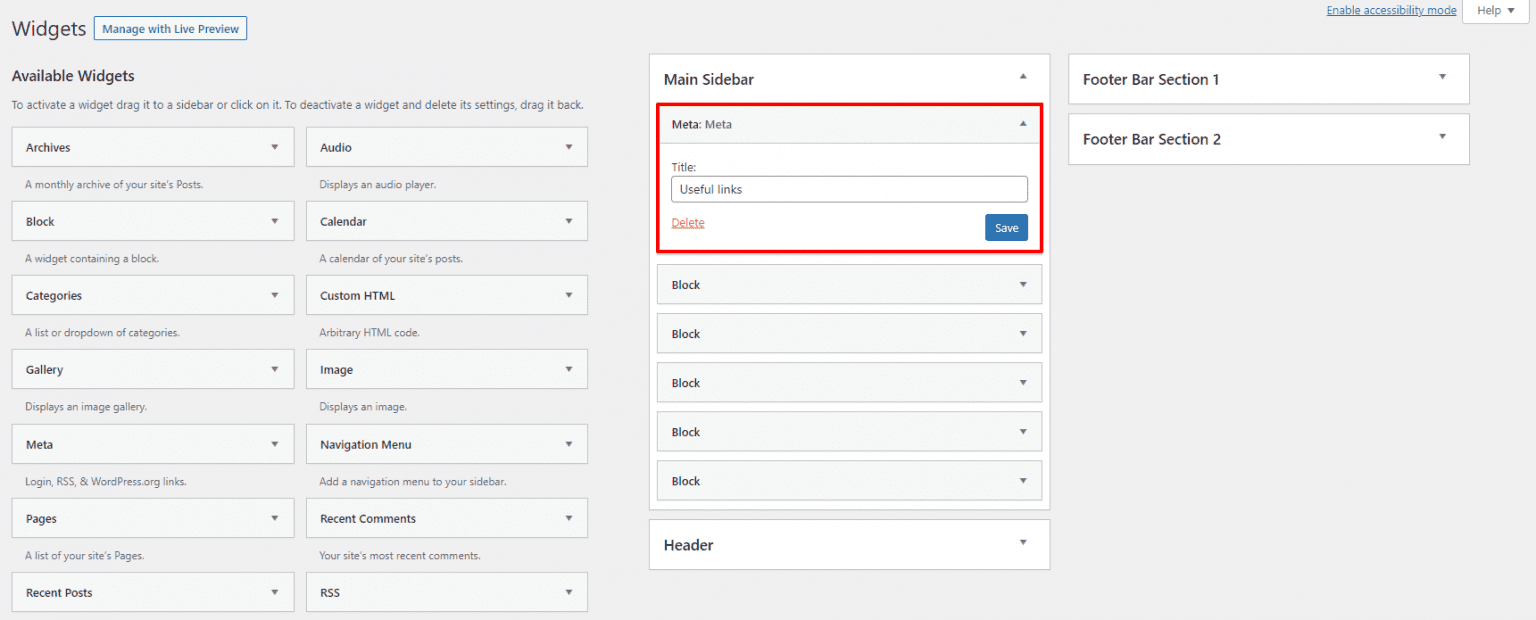Expand the Audio widget arrow
This screenshot has height=620, width=1536.
tap(569, 147)
